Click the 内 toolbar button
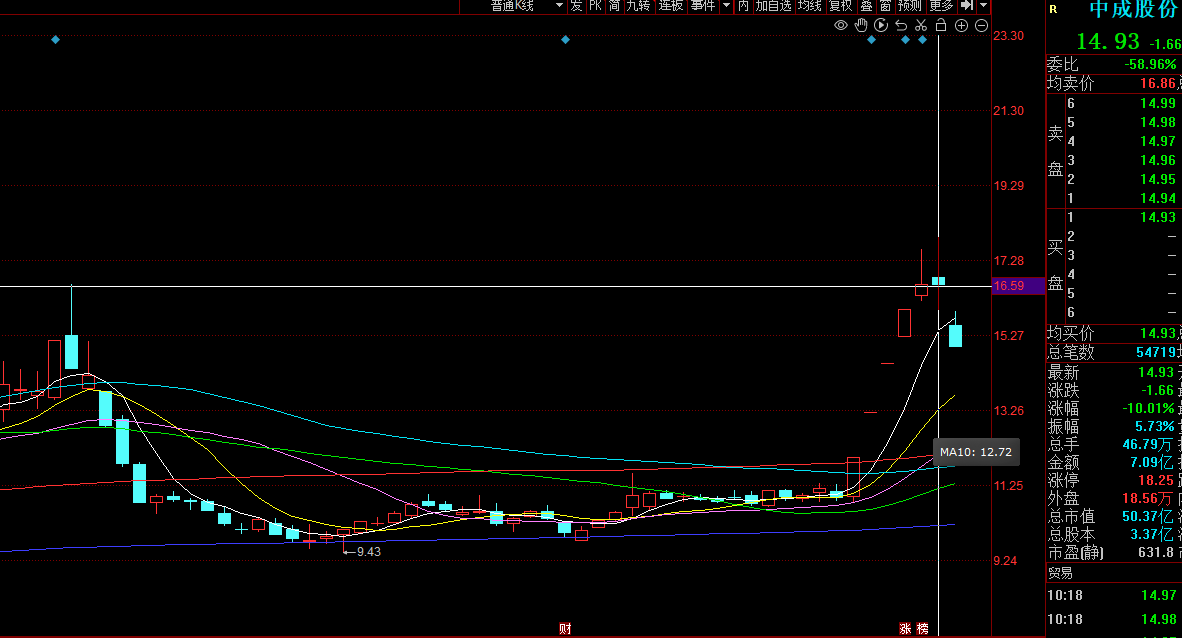Screen dimensions: 1182x638 (x=743, y=6)
